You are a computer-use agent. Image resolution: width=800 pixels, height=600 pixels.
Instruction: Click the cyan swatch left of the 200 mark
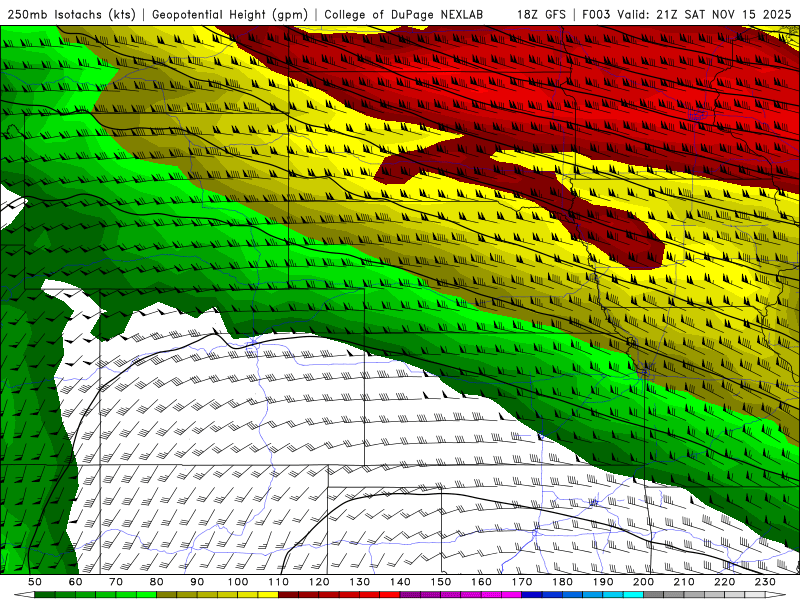point(634,595)
